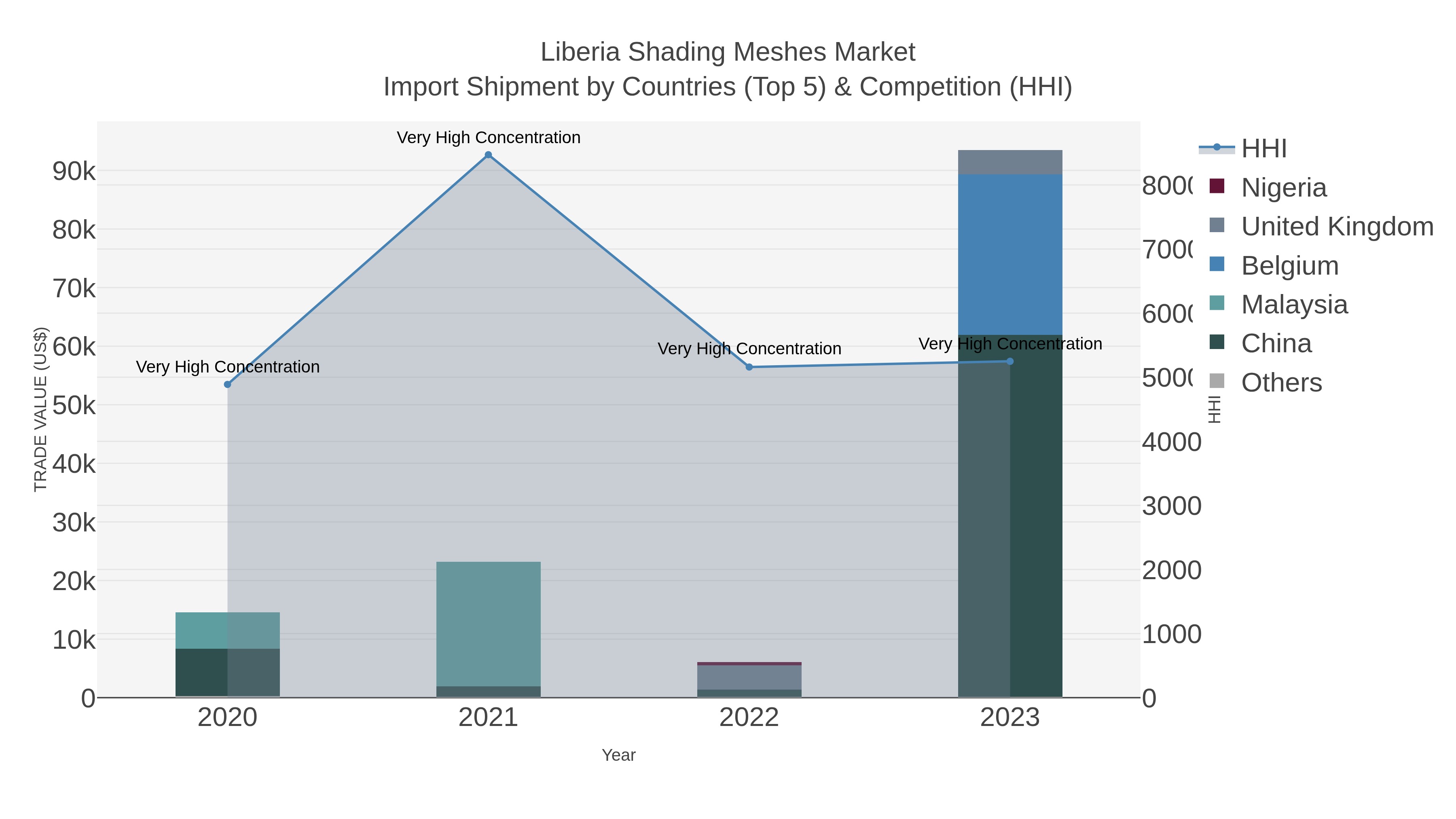Select the 2020 HHI data point

point(228,384)
